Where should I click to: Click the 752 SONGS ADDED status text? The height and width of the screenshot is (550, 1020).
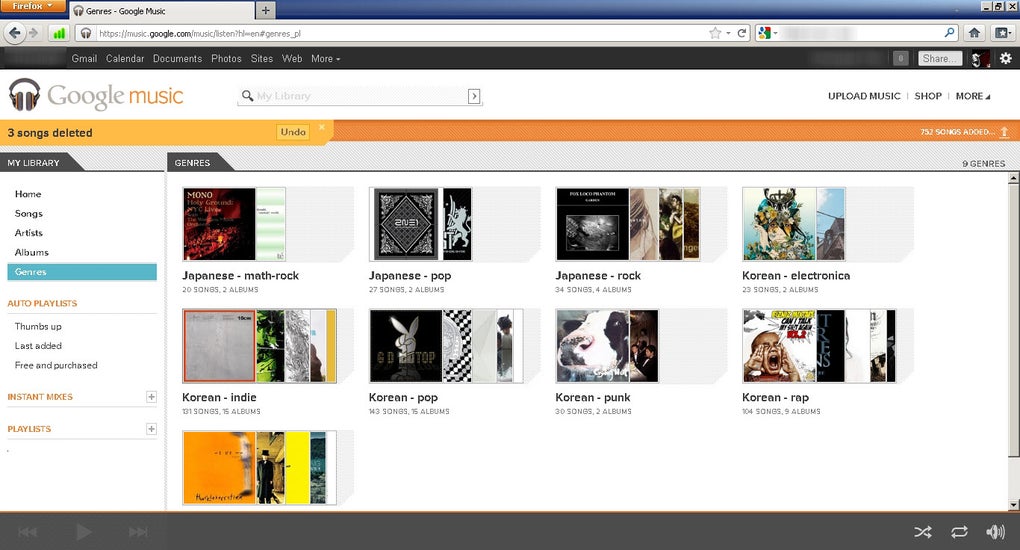(x=957, y=132)
